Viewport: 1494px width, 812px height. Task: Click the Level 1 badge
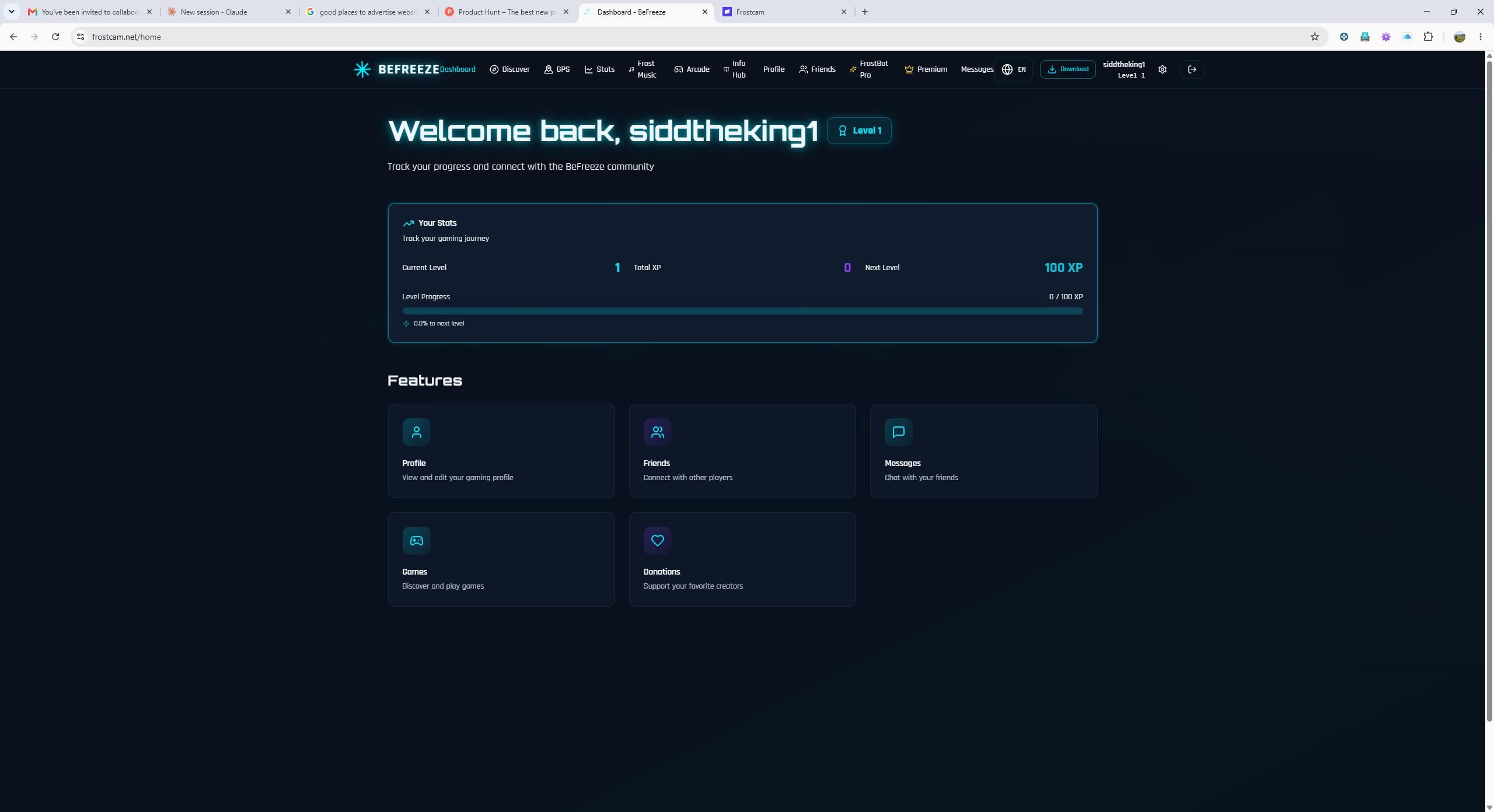click(x=858, y=131)
